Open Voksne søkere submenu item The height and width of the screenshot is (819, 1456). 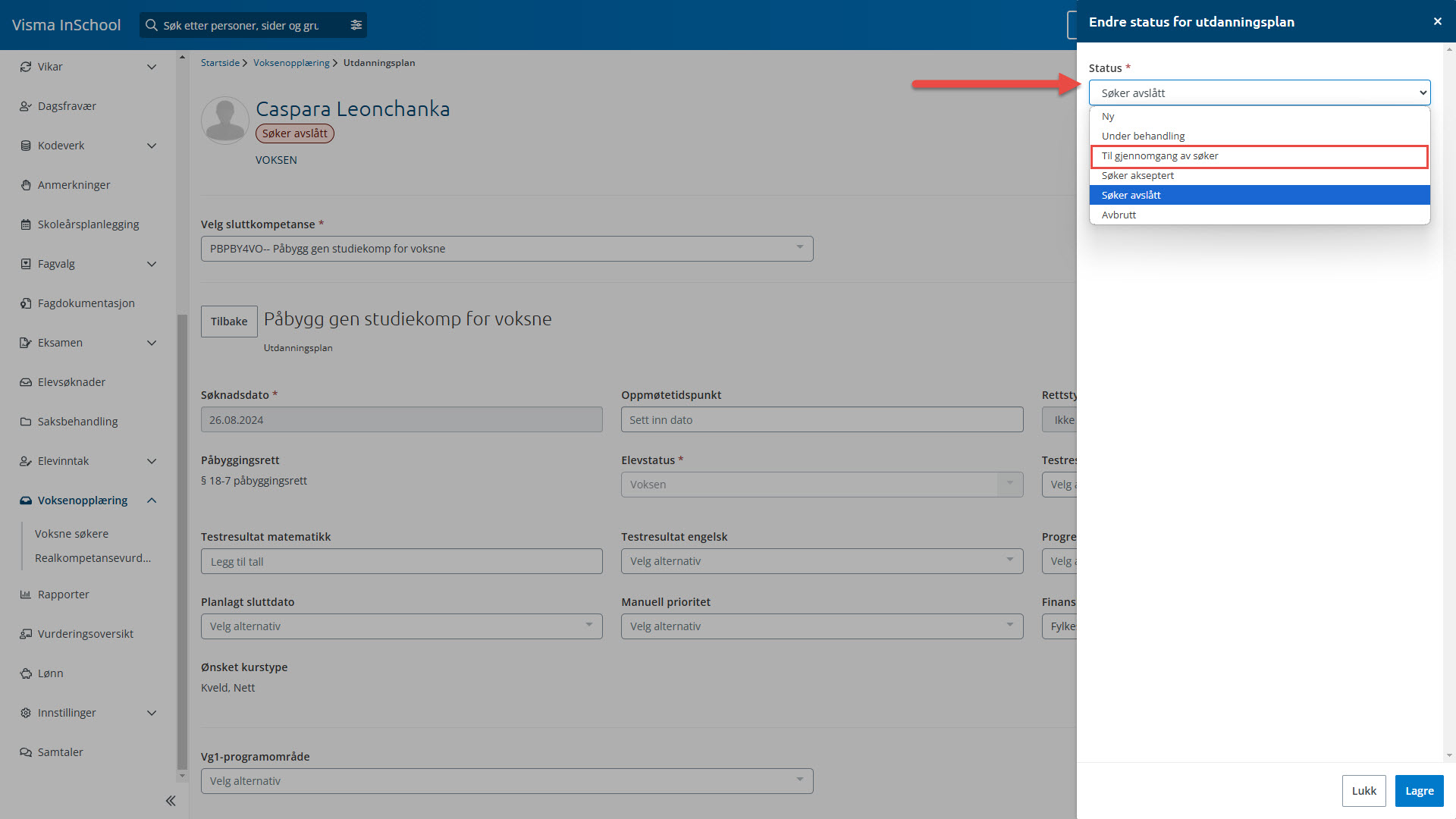click(x=71, y=534)
